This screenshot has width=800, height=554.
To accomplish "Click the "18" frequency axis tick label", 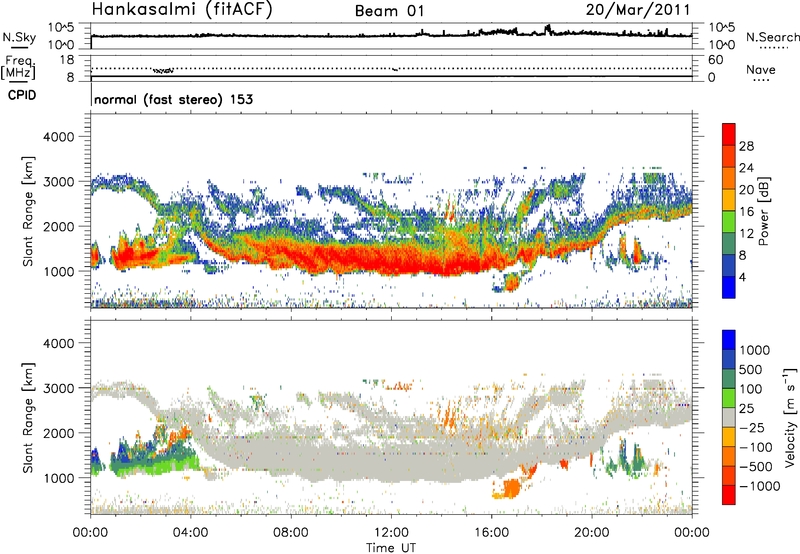I will tap(67, 60).
